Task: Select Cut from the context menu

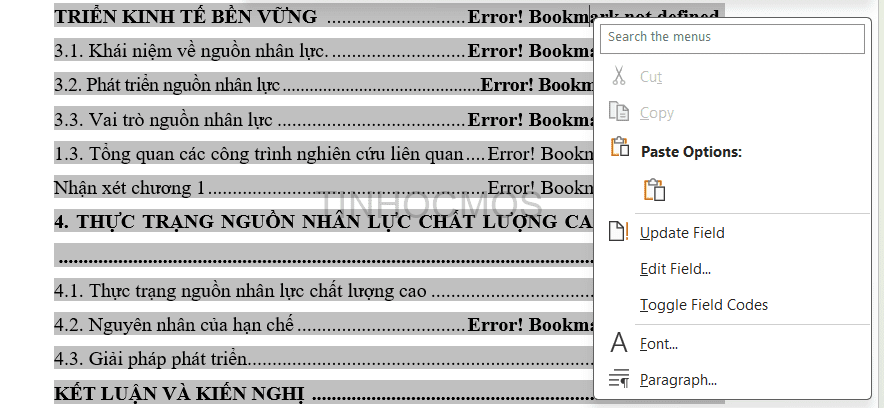Action: click(651, 77)
